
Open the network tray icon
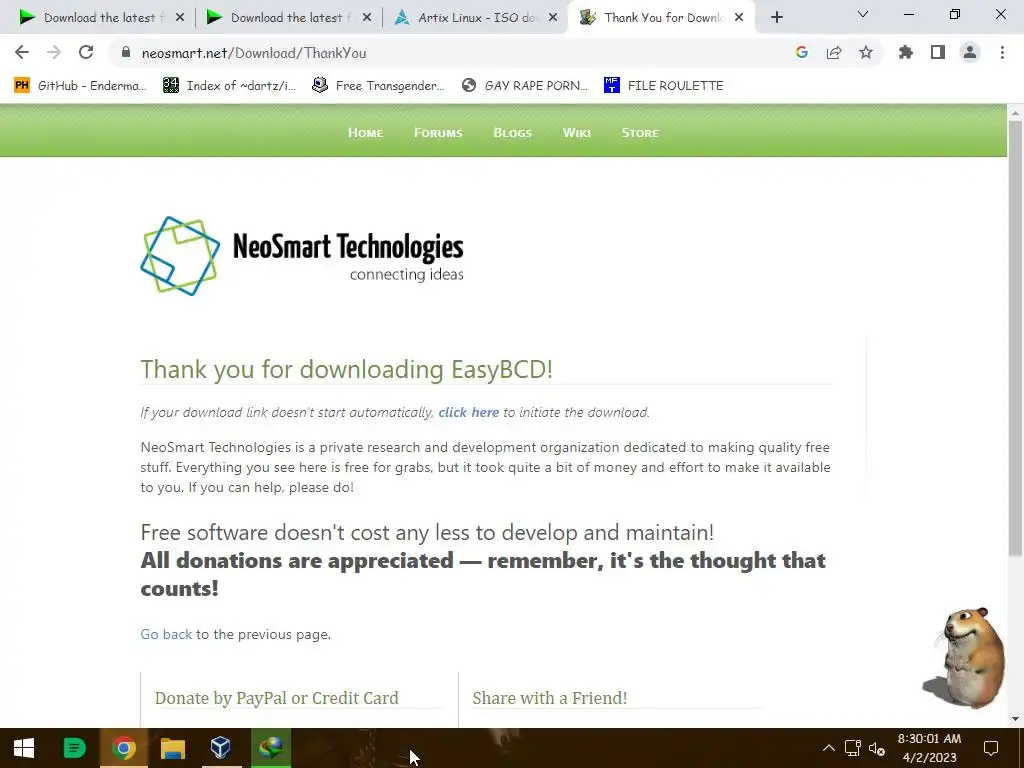click(x=852, y=748)
